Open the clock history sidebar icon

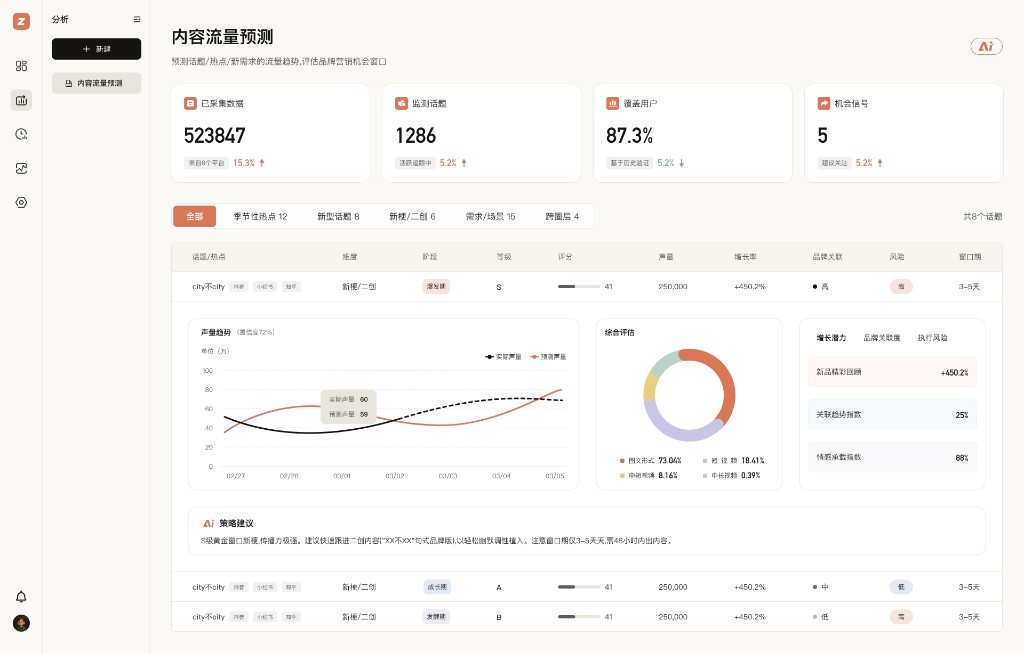(21, 134)
